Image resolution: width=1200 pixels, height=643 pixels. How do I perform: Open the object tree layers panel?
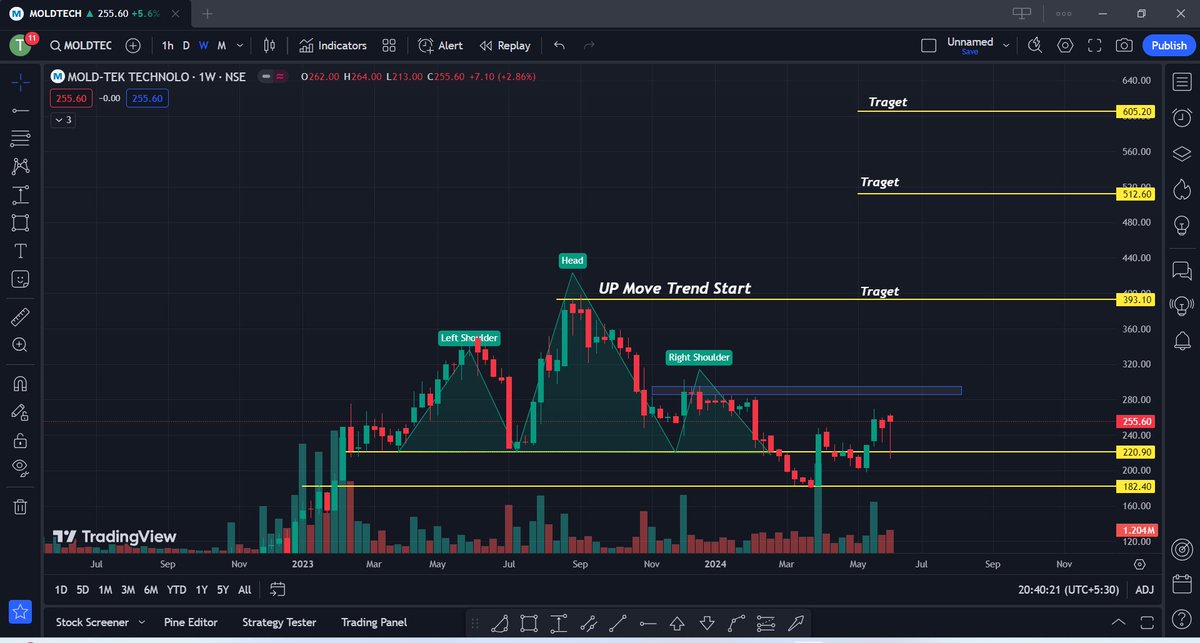pos(1181,153)
